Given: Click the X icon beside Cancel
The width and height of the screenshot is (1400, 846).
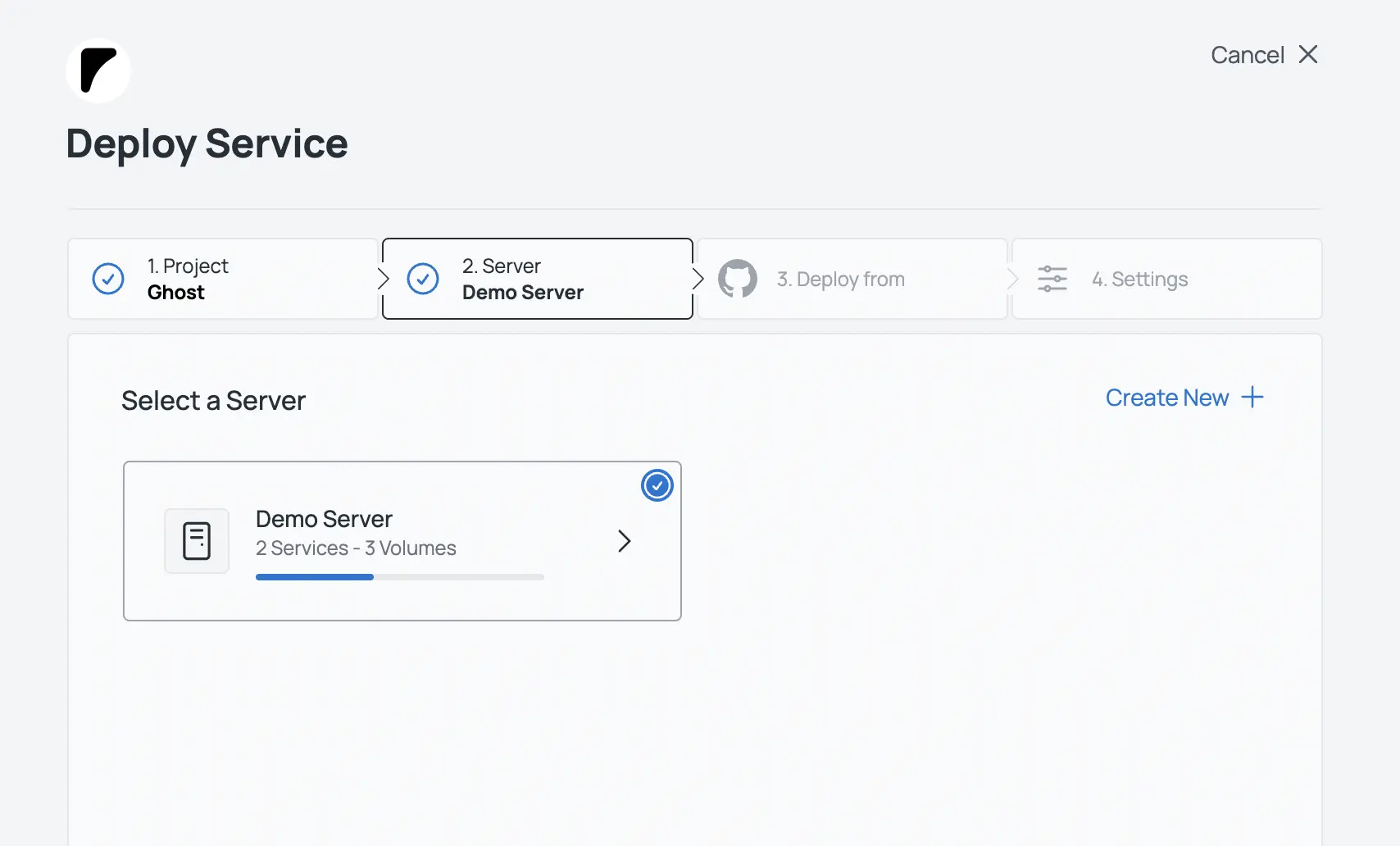Looking at the screenshot, I should (1308, 54).
